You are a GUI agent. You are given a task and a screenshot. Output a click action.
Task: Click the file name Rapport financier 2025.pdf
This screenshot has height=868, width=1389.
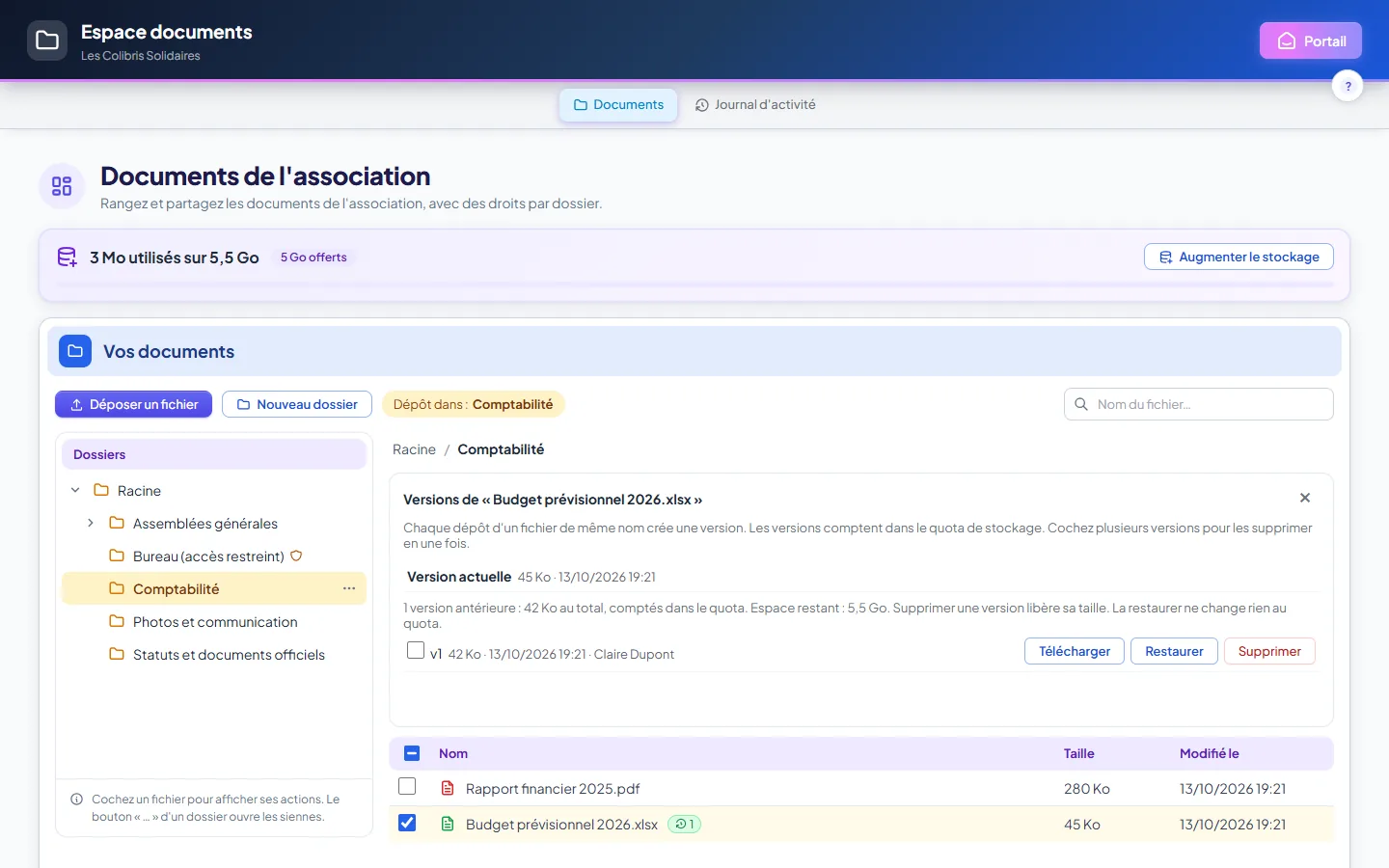[x=553, y=788]
